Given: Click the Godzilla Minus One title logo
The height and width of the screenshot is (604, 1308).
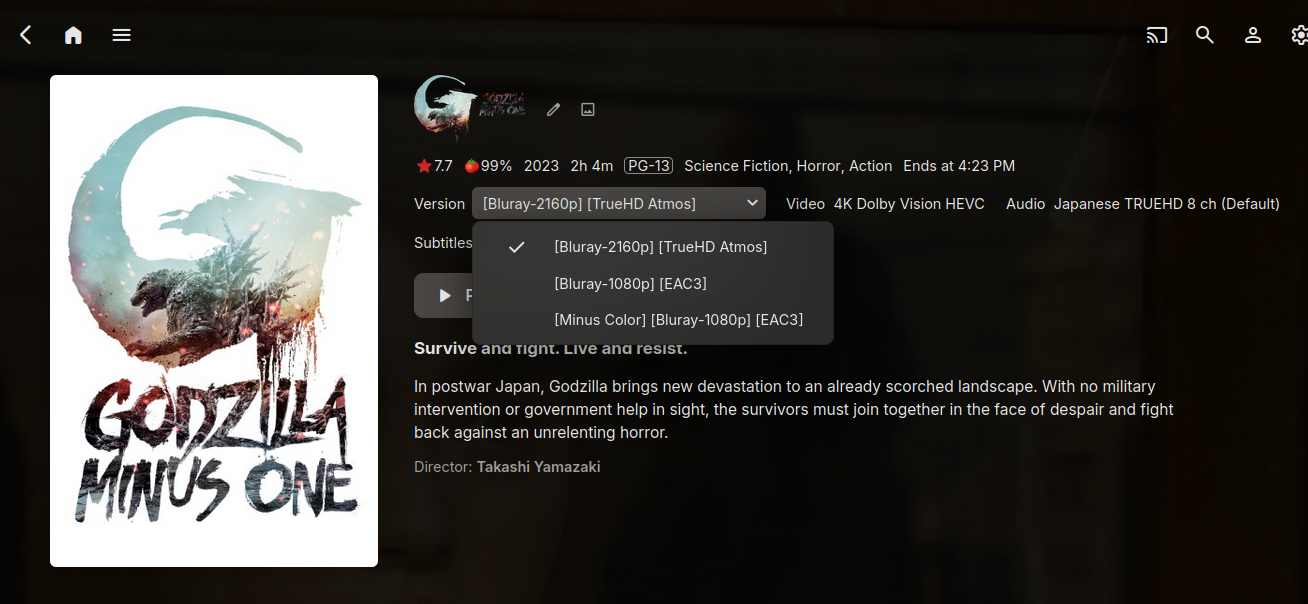Looking at the screenshot, I should point(471,109).
